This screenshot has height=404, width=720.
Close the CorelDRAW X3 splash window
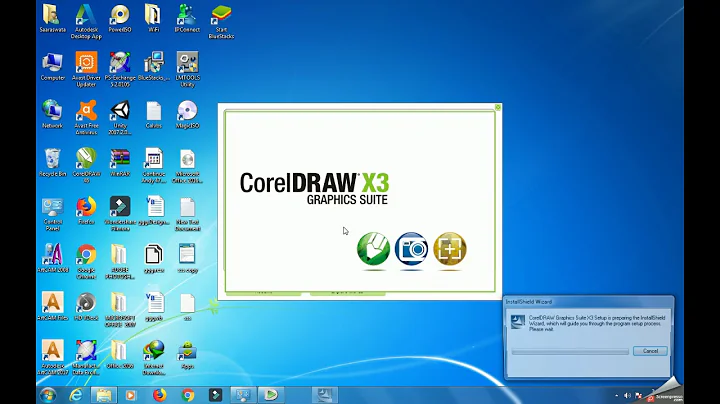pyautogui.click(x=498, y=107)
